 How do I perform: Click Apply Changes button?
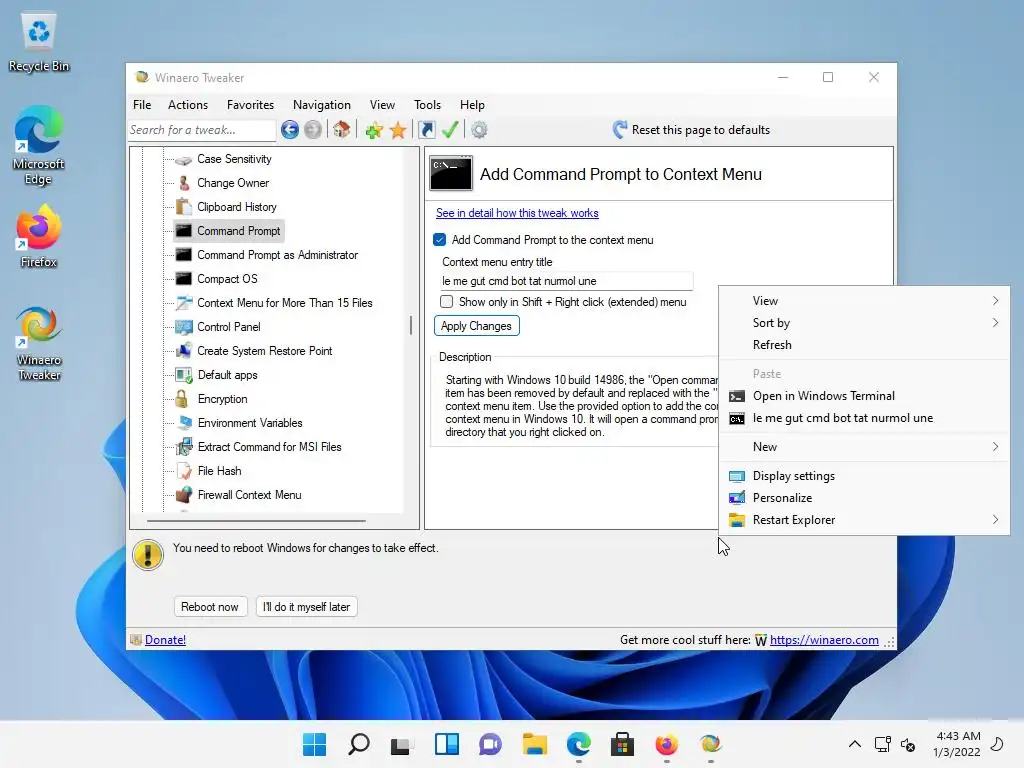(x=477, y=326)
